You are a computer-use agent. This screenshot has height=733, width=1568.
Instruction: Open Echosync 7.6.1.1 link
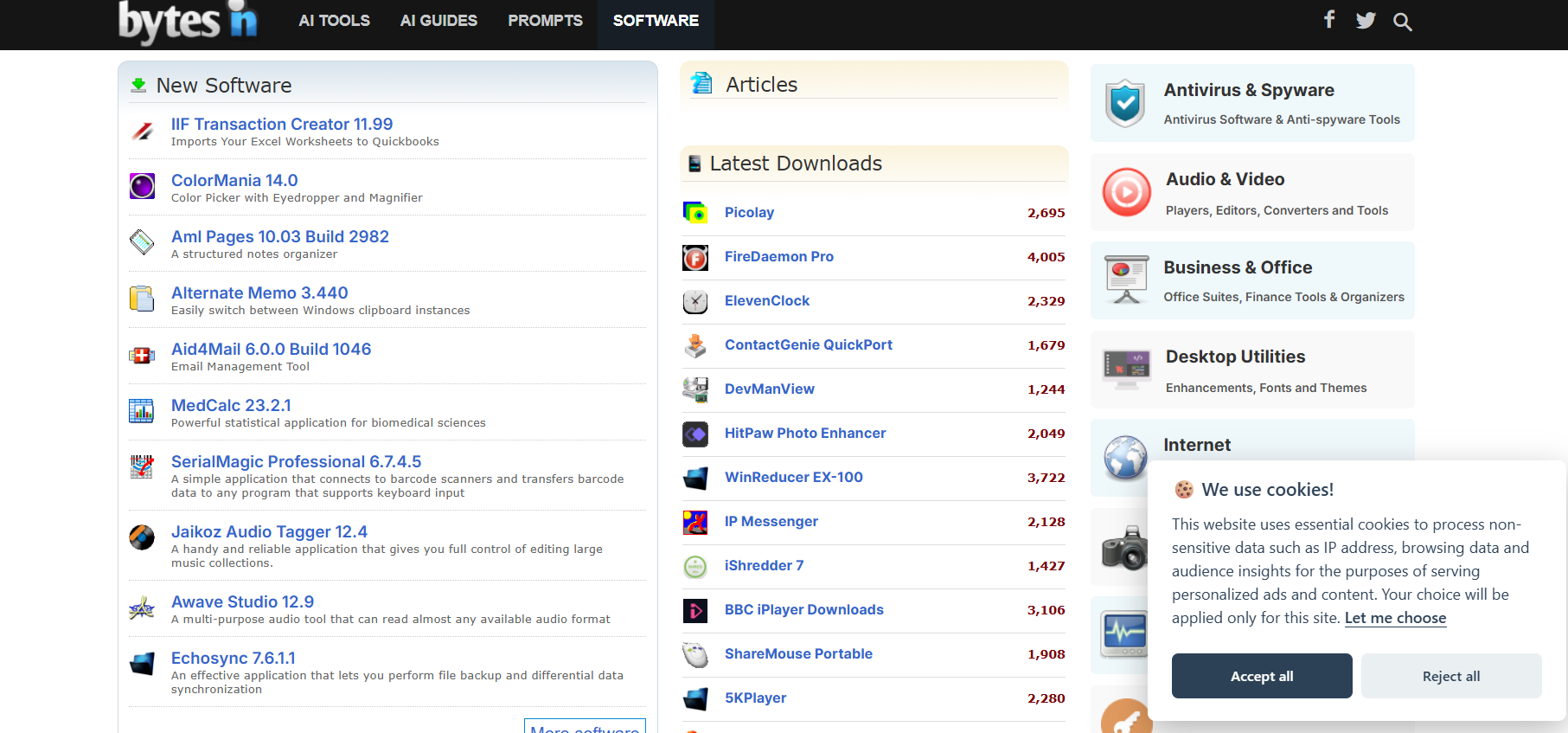[x=234, y=658]
